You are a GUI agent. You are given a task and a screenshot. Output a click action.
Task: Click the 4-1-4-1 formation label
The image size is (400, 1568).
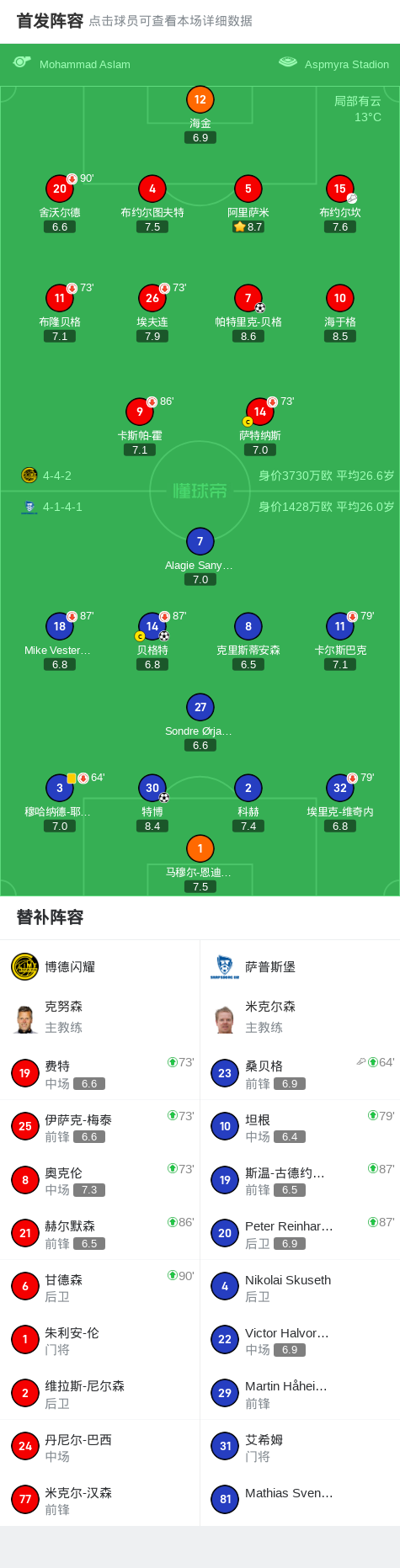pos(62,507)
